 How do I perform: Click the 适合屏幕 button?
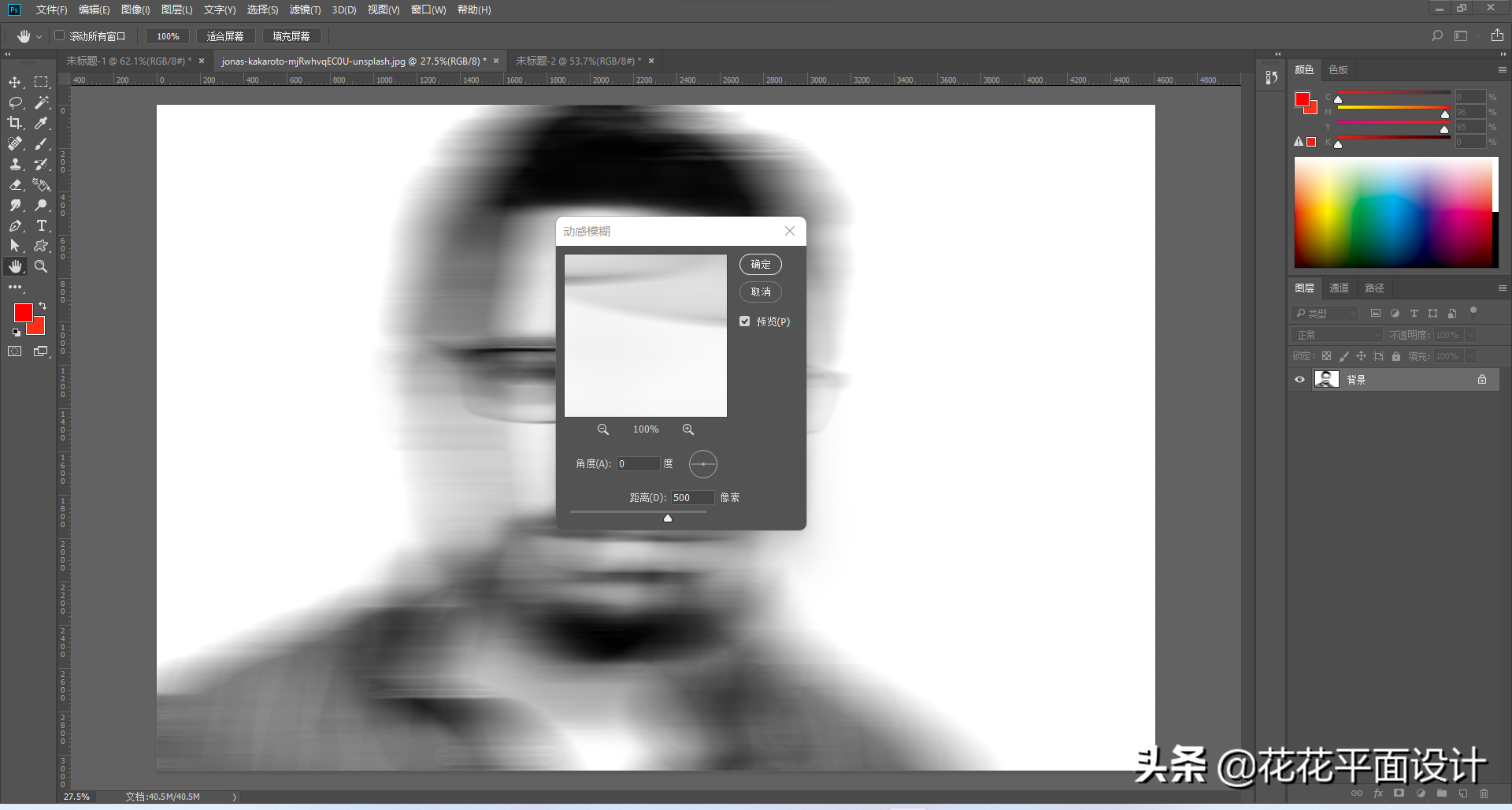point(225,36)
